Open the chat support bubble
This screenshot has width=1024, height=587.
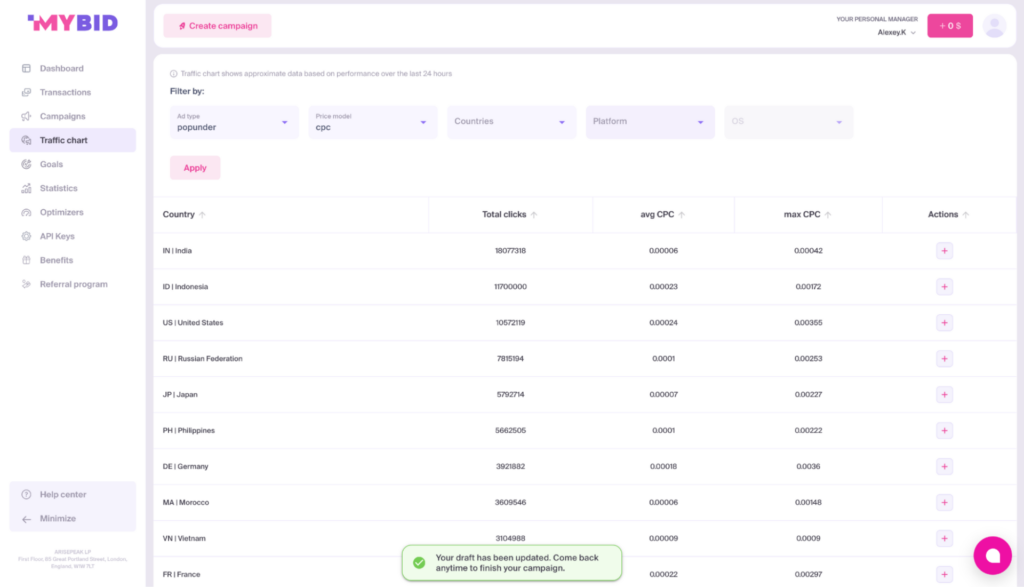pos(992,555)
